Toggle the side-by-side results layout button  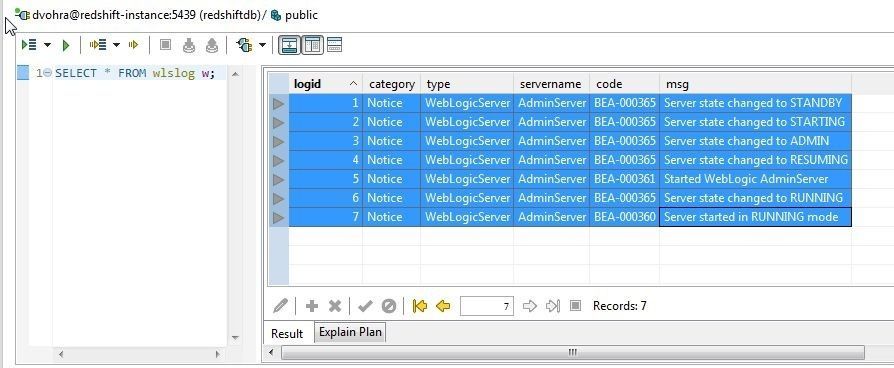[312, 45]
